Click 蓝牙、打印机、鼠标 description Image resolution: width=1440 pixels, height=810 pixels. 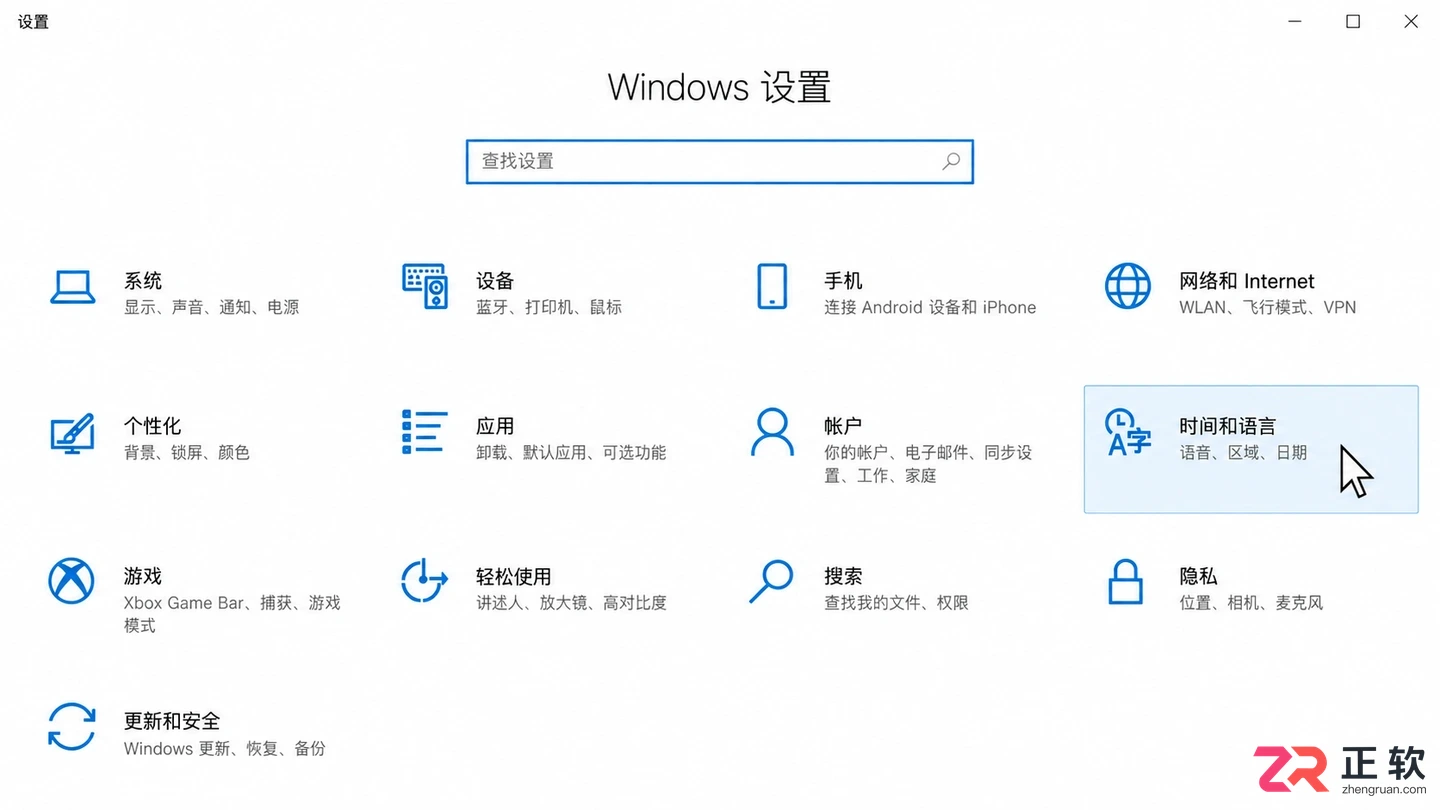pos(549,307)
